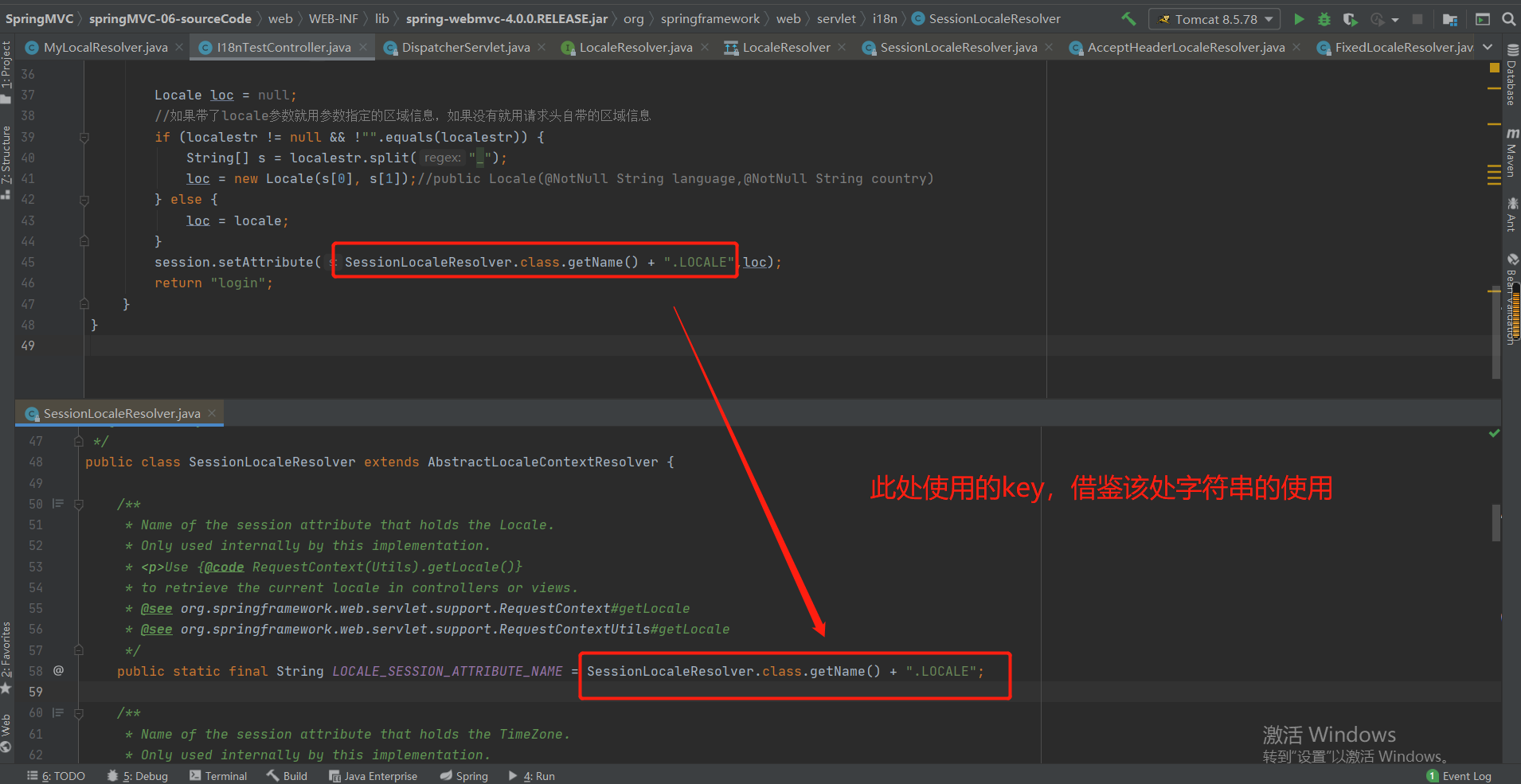Open the Maven tool window

click(1511, 153)
